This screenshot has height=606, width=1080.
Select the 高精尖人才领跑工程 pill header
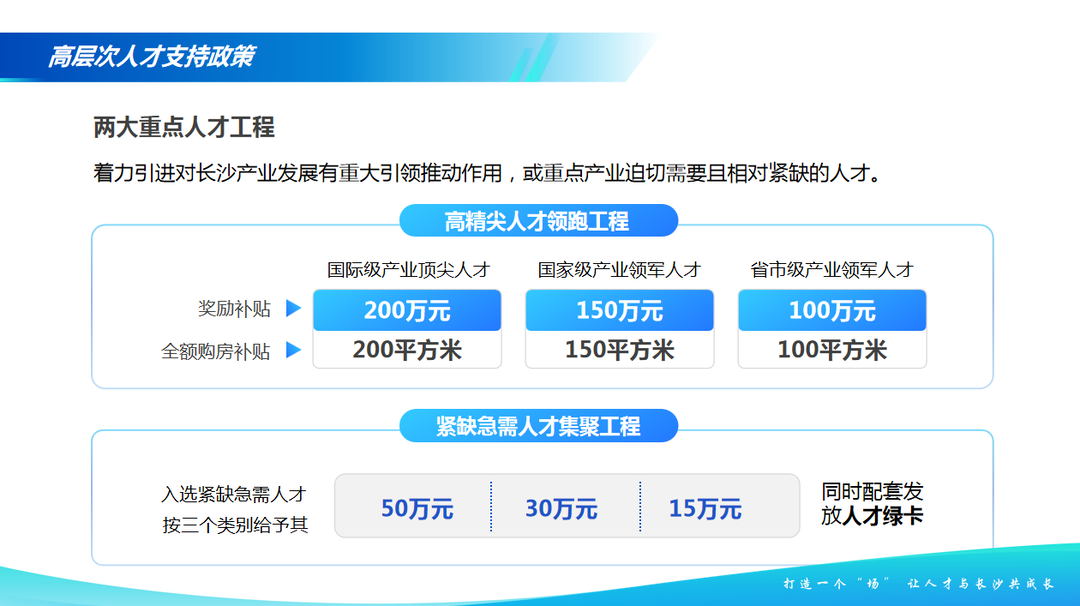[x=538, y=221]
